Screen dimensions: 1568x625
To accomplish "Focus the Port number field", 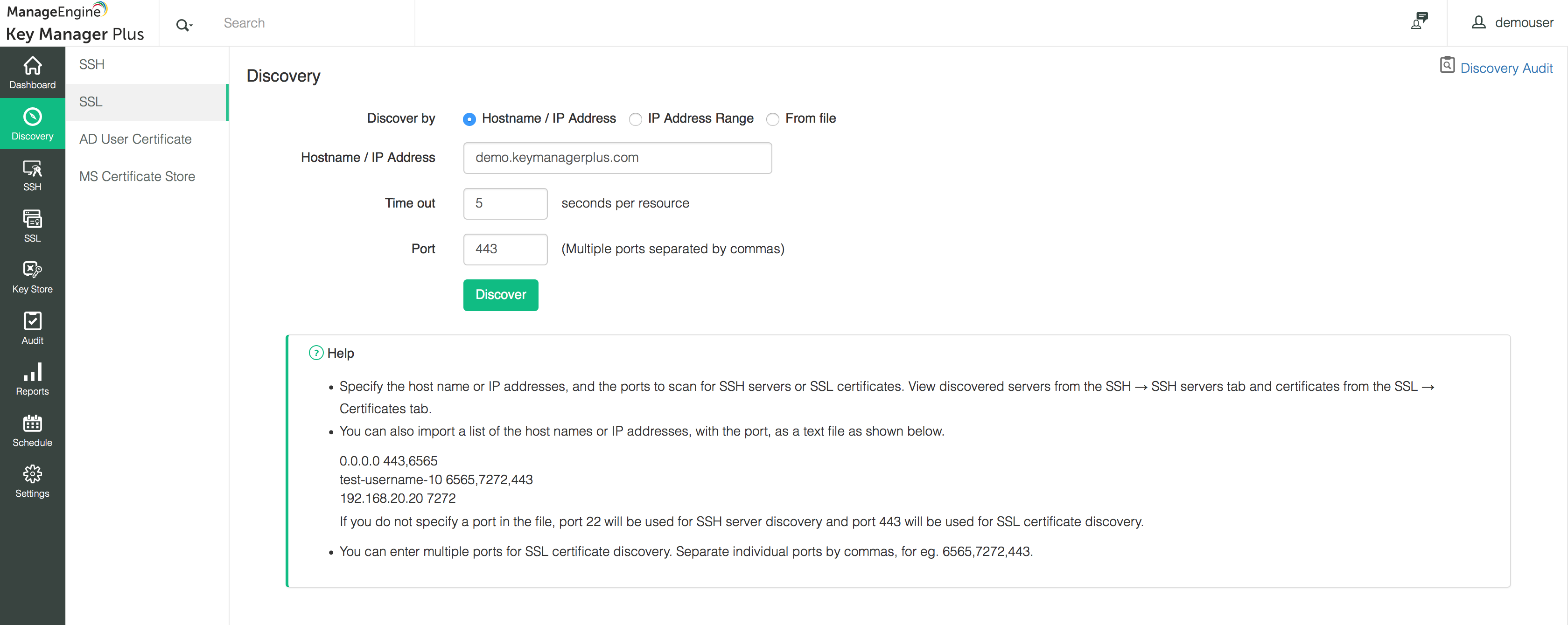I will pos(505,249).
